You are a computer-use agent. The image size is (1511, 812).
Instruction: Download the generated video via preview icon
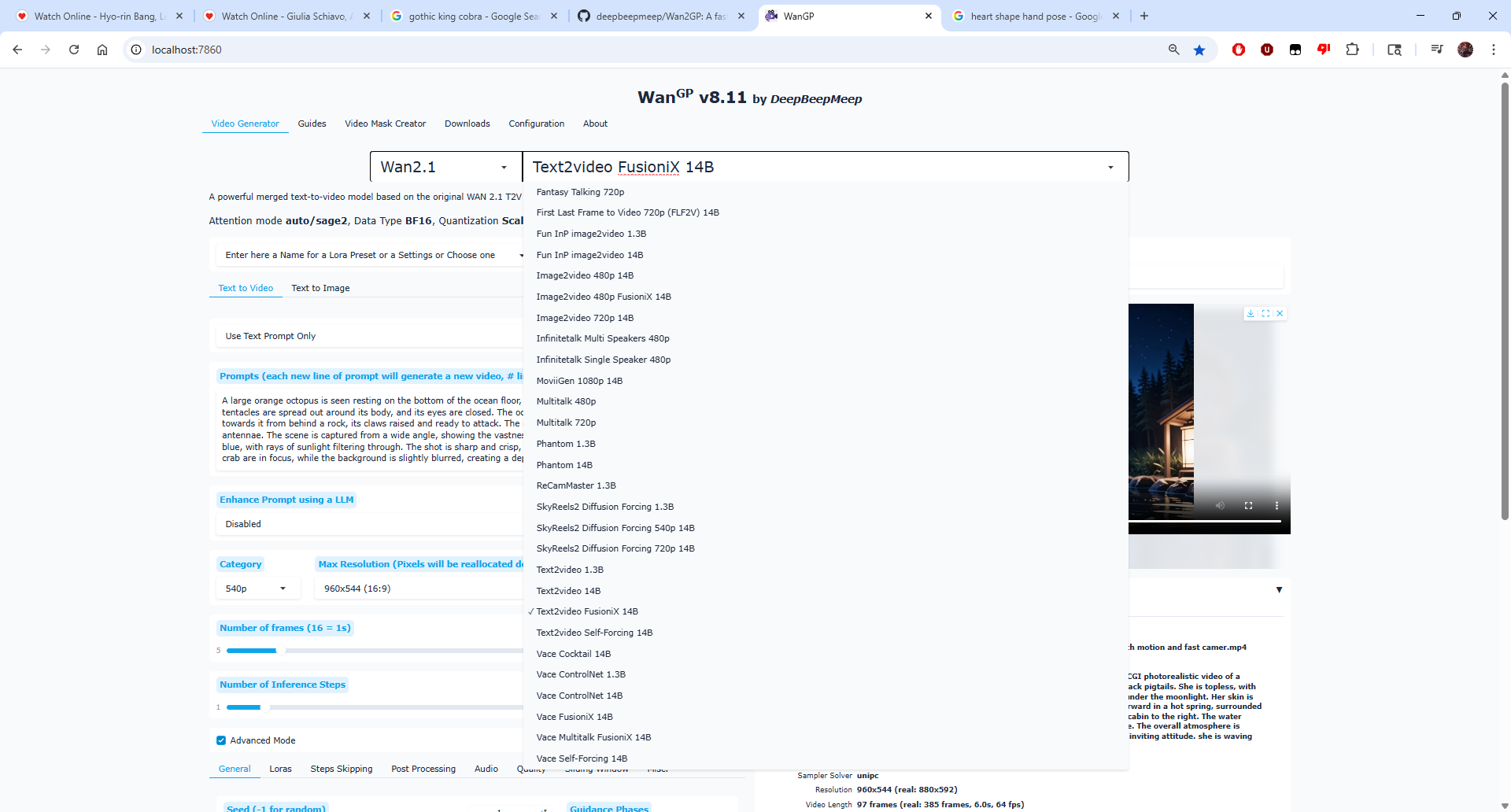pyautogui.click(x=1251, y=313)
